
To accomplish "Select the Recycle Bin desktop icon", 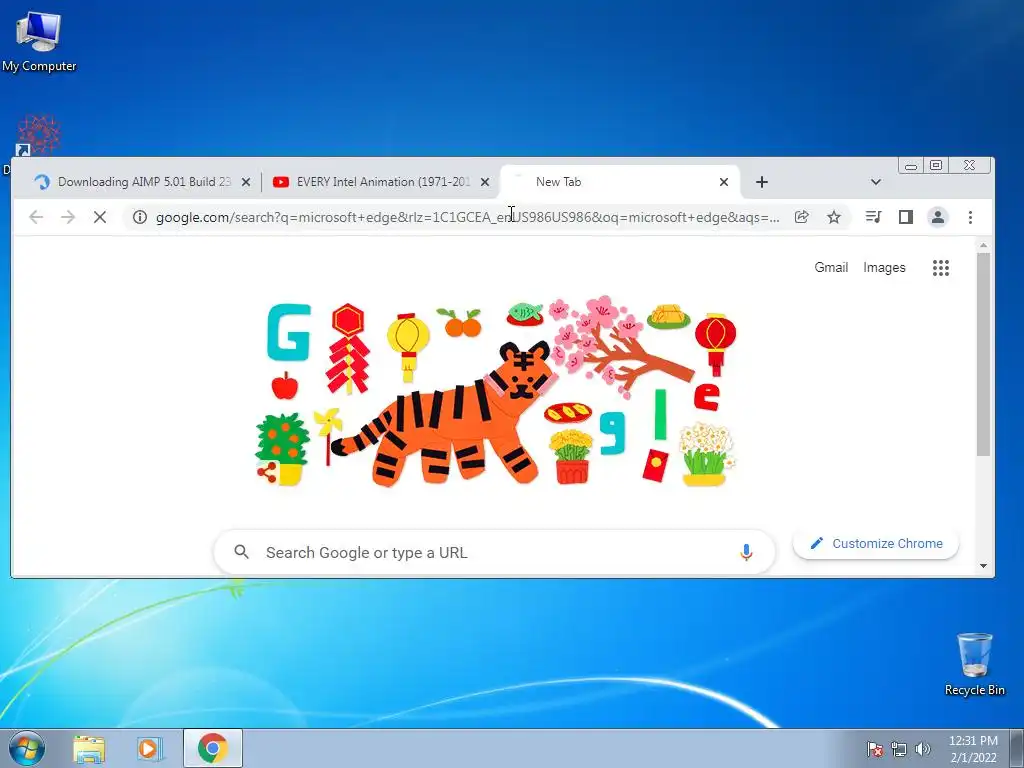I will coord(974,664).
